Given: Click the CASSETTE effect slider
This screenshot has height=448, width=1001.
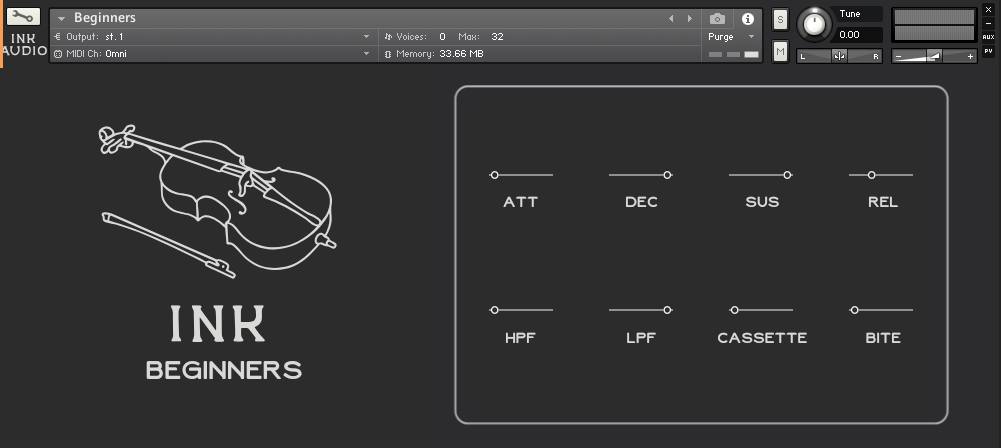Looking at the screenshot, I should 762,311.
